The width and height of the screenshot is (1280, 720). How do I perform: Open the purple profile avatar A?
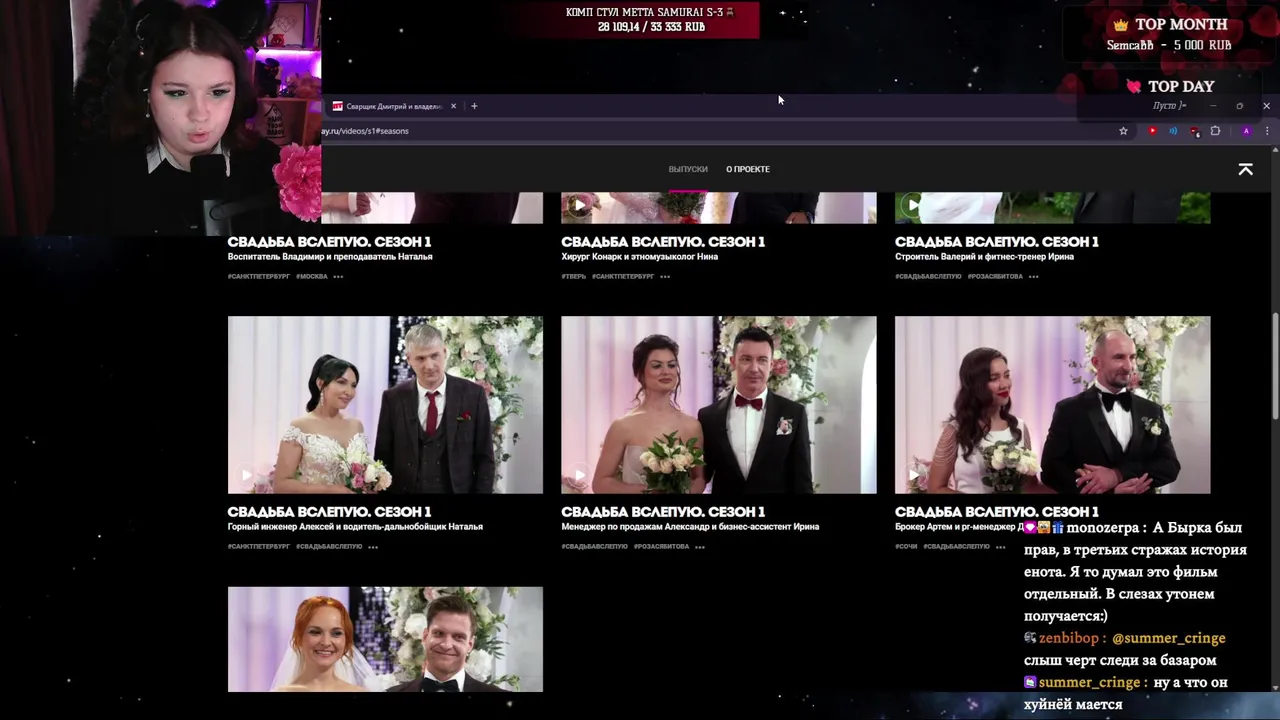click(1246, 131)
